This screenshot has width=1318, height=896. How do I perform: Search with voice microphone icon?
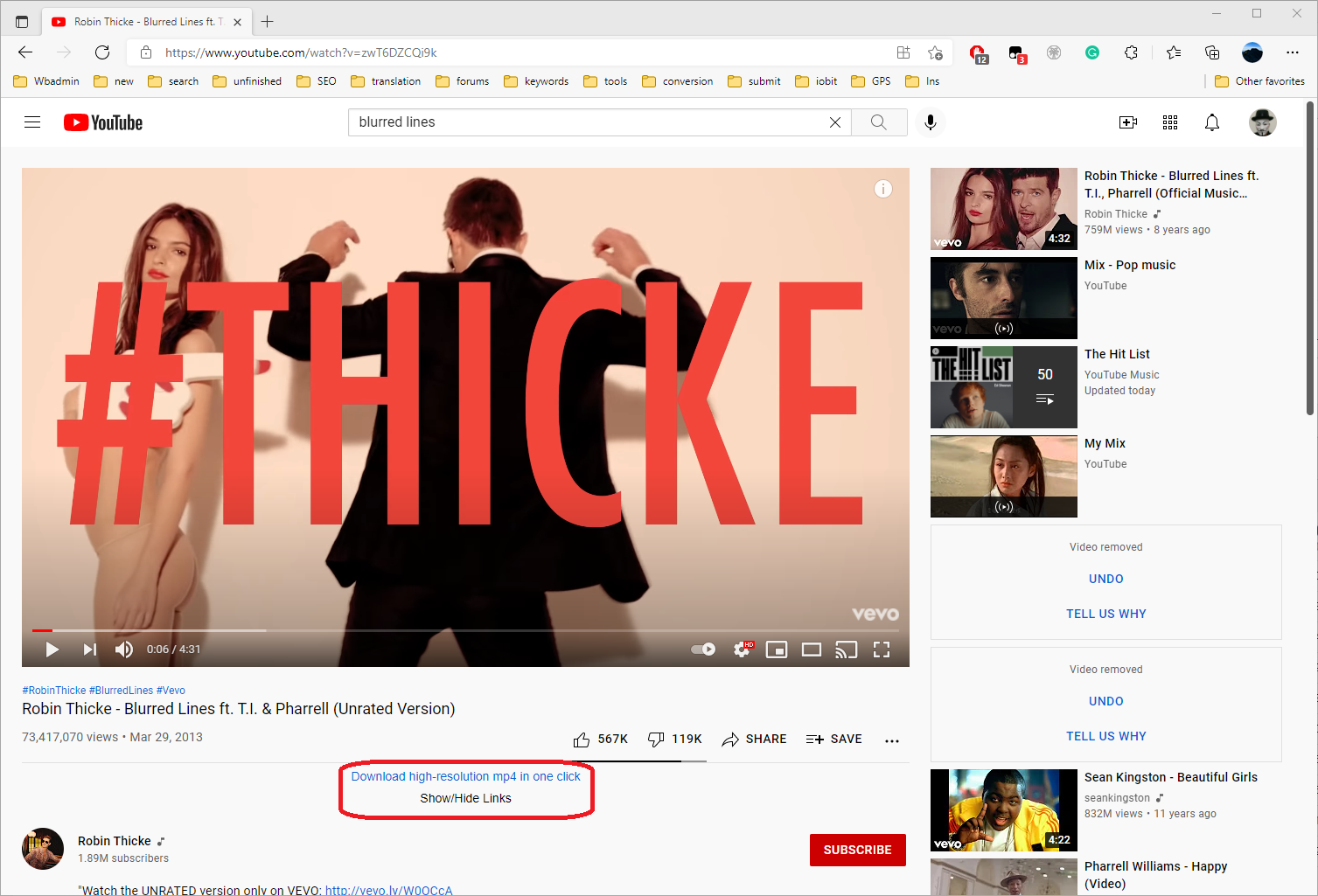tap(931, 122)
